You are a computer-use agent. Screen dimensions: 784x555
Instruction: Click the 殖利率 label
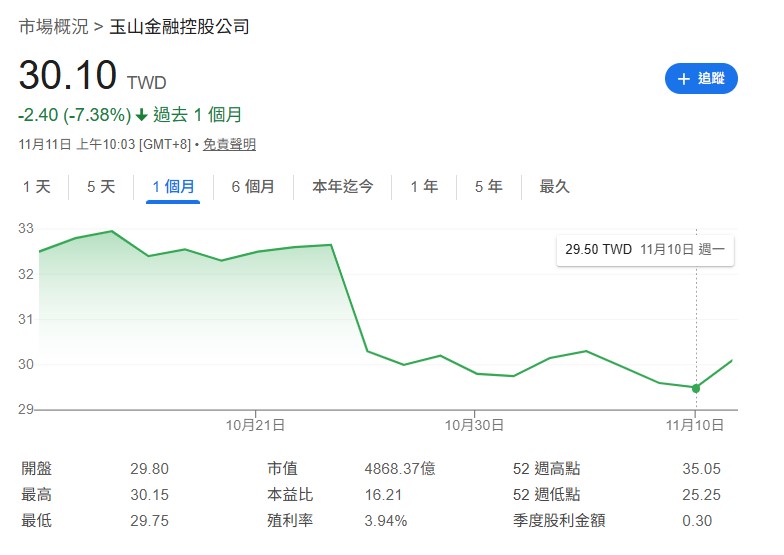[290, 521]
